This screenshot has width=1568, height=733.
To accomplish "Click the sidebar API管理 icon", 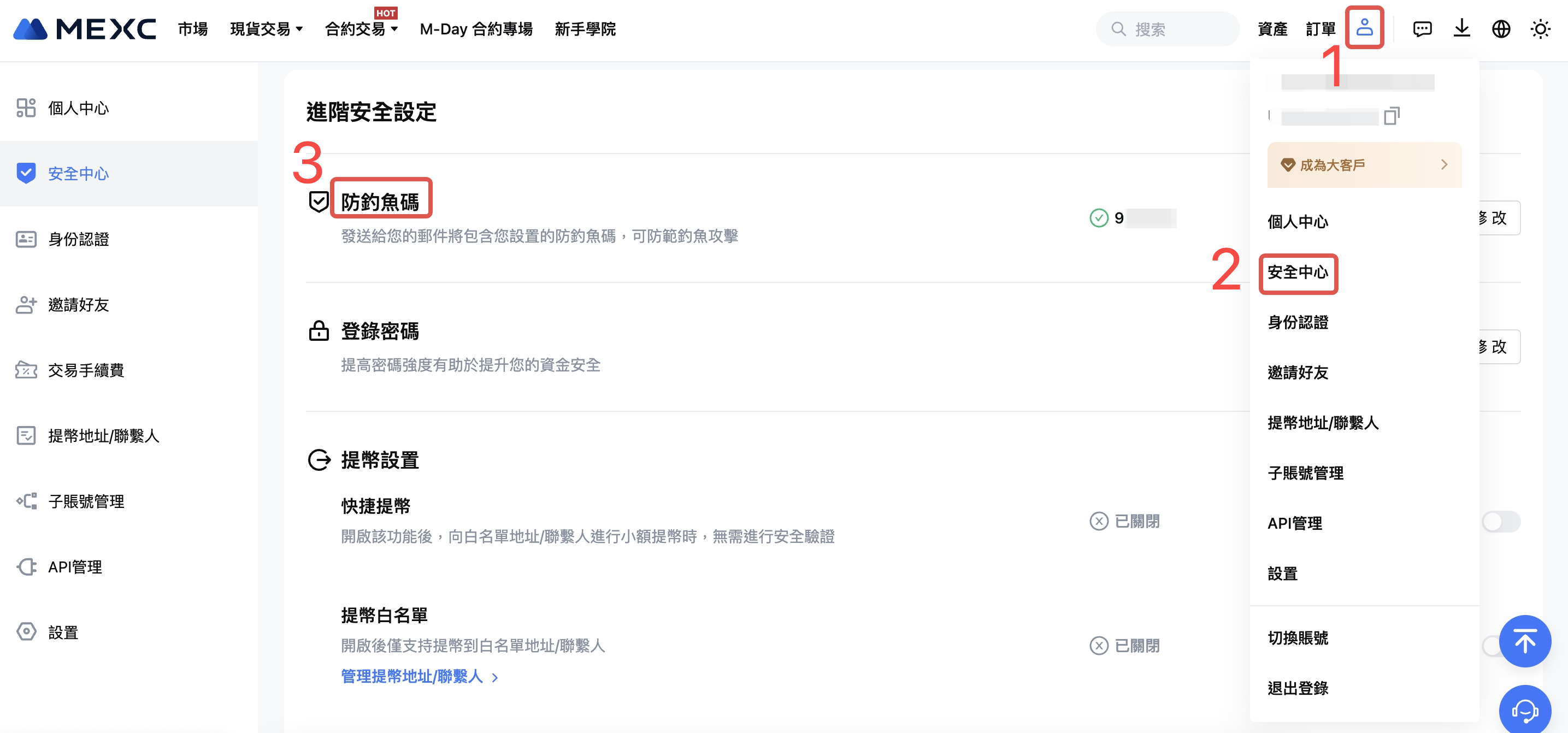I will tap(26, 567).
